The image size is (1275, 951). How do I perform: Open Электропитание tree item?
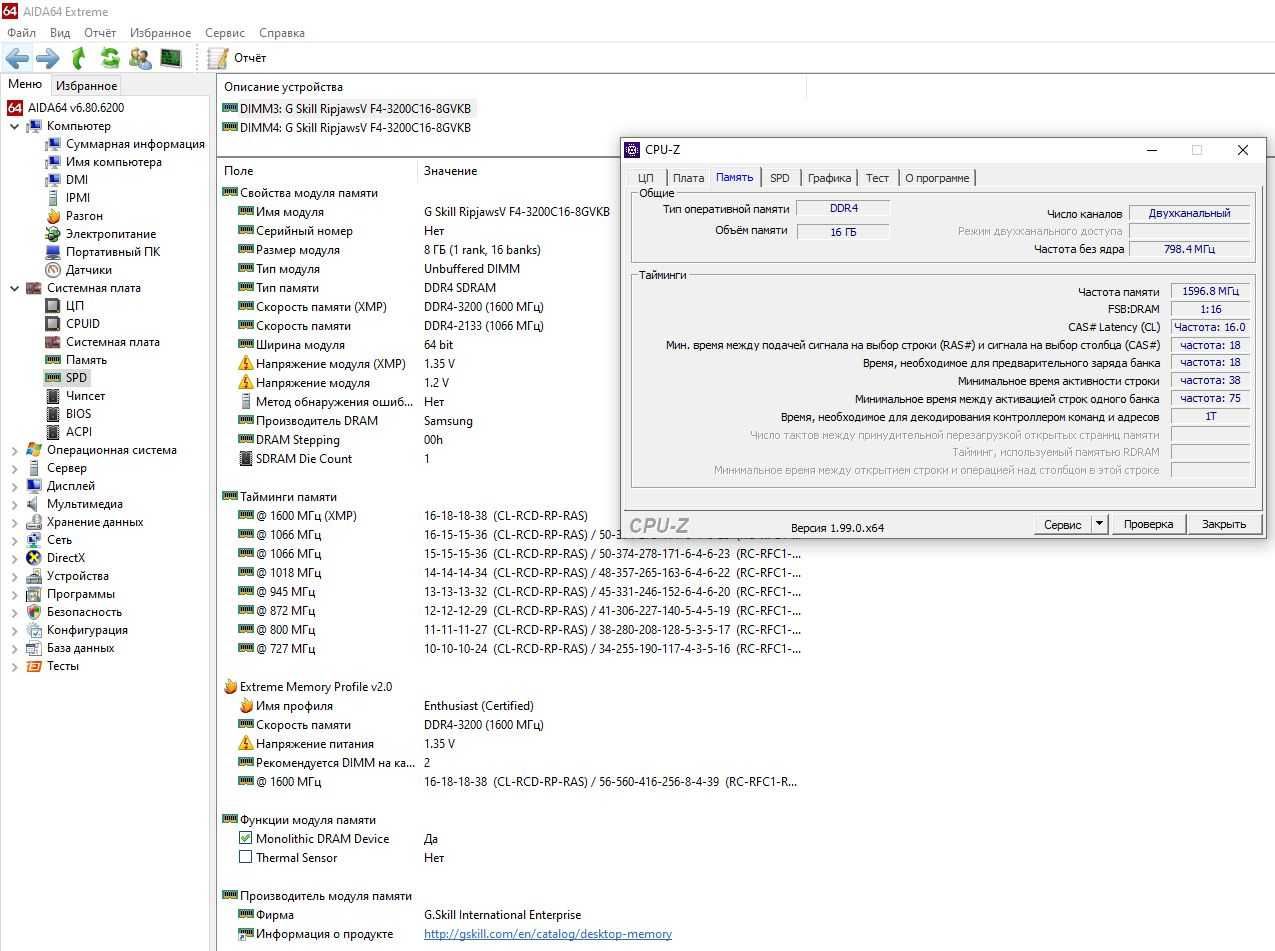(x=111, y=234)
